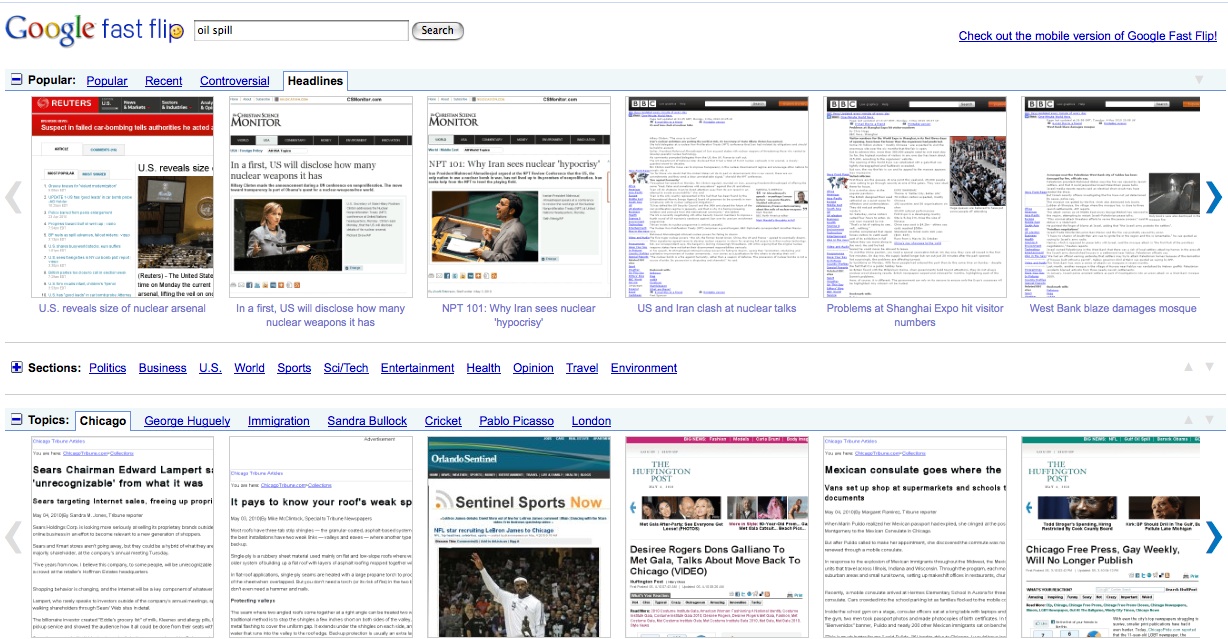
Task: Flip to next Chicago topic page
Action: (1213, 537)
